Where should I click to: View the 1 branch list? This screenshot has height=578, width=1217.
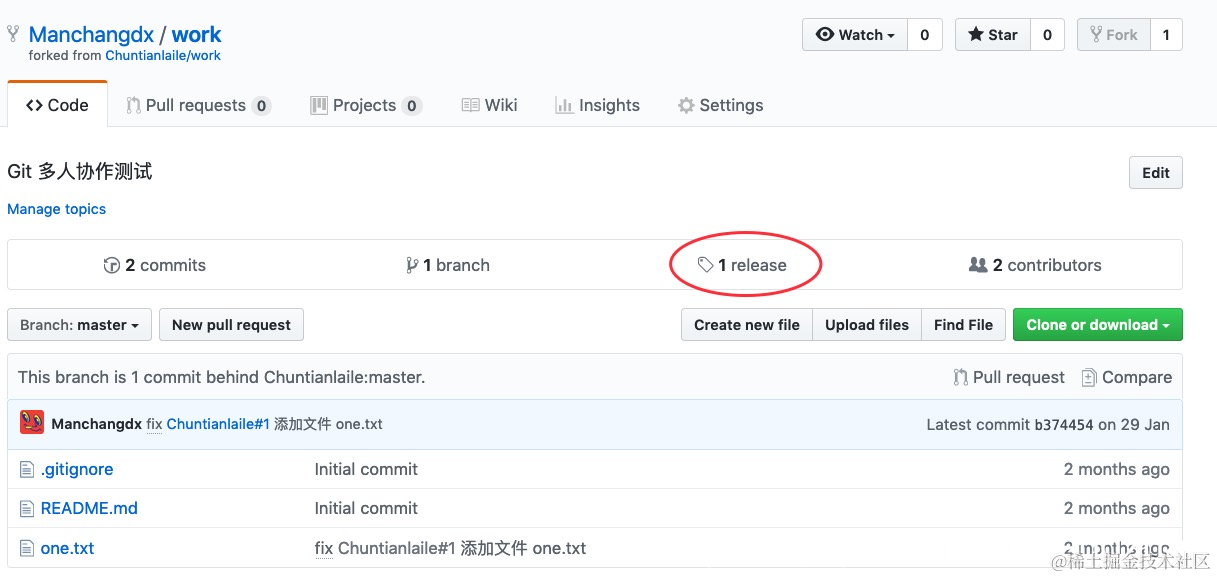(x=448, y=265)
